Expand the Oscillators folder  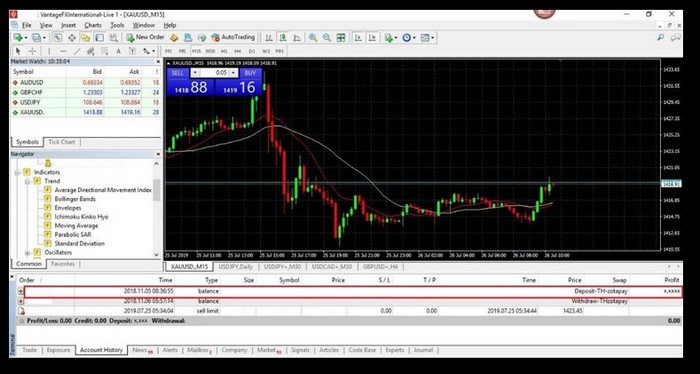[x=27, y=253]
